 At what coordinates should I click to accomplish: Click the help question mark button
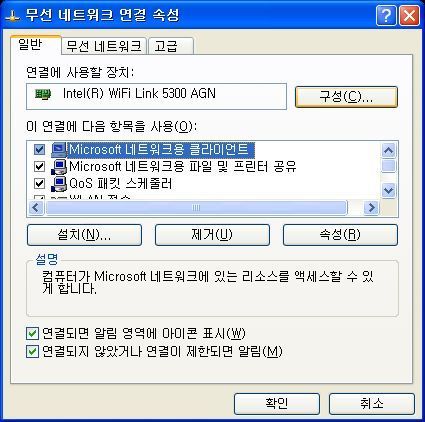click(x=386, y=15)
